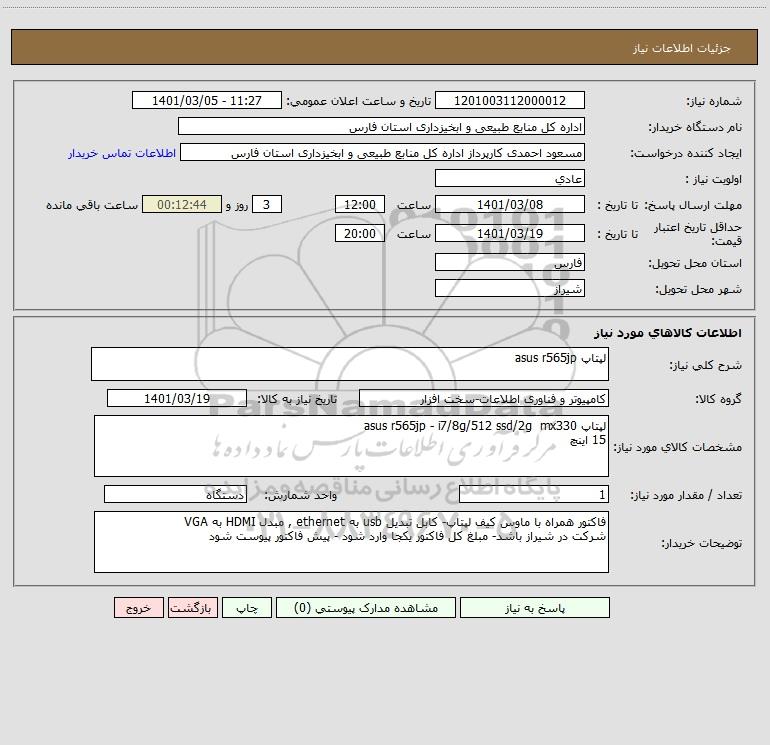
Task: Click the response deadline date 1401/03/08
Action: [x=510, y=204]
